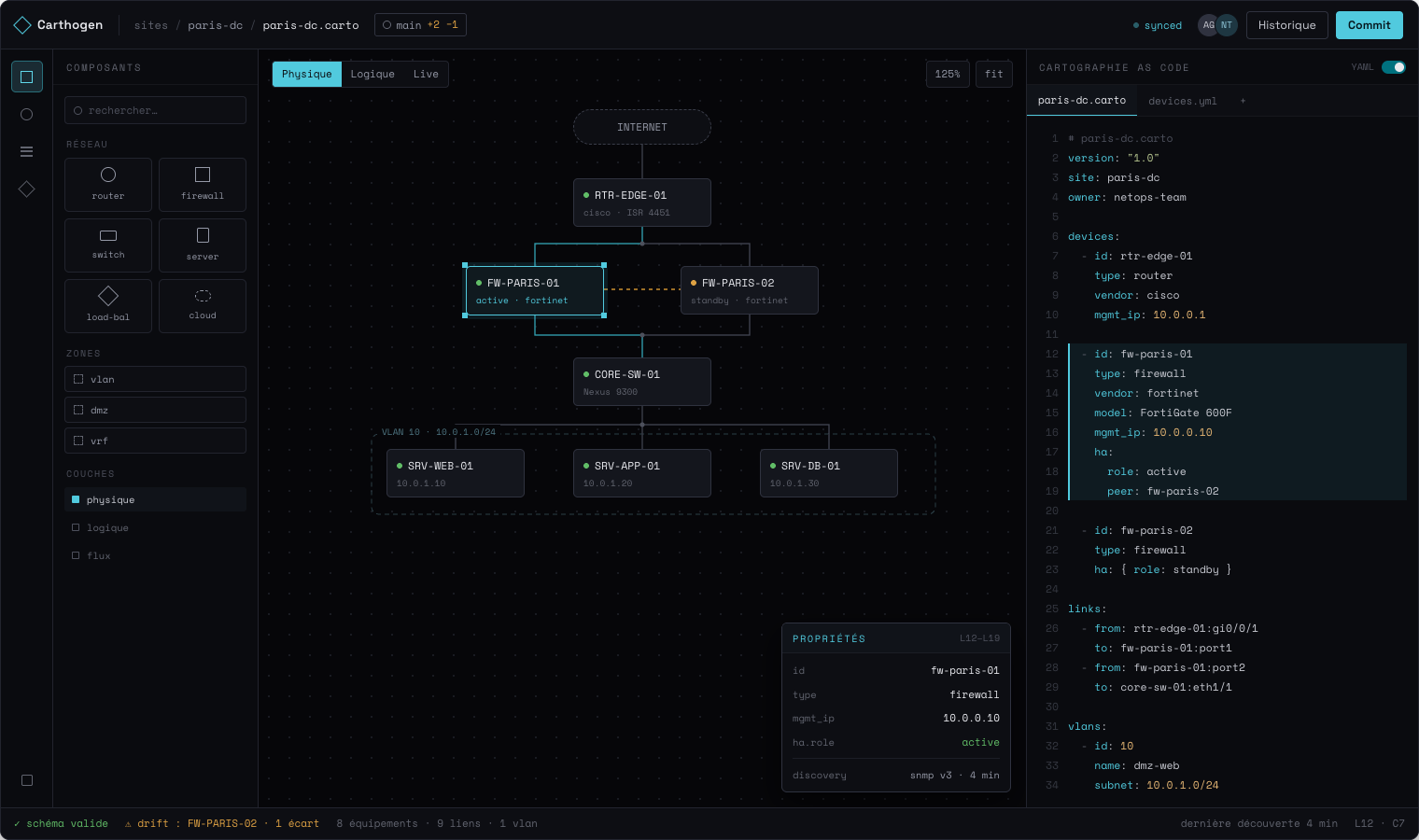
Task: Select the CORE-SW-01 node
Action: point(642,382)
